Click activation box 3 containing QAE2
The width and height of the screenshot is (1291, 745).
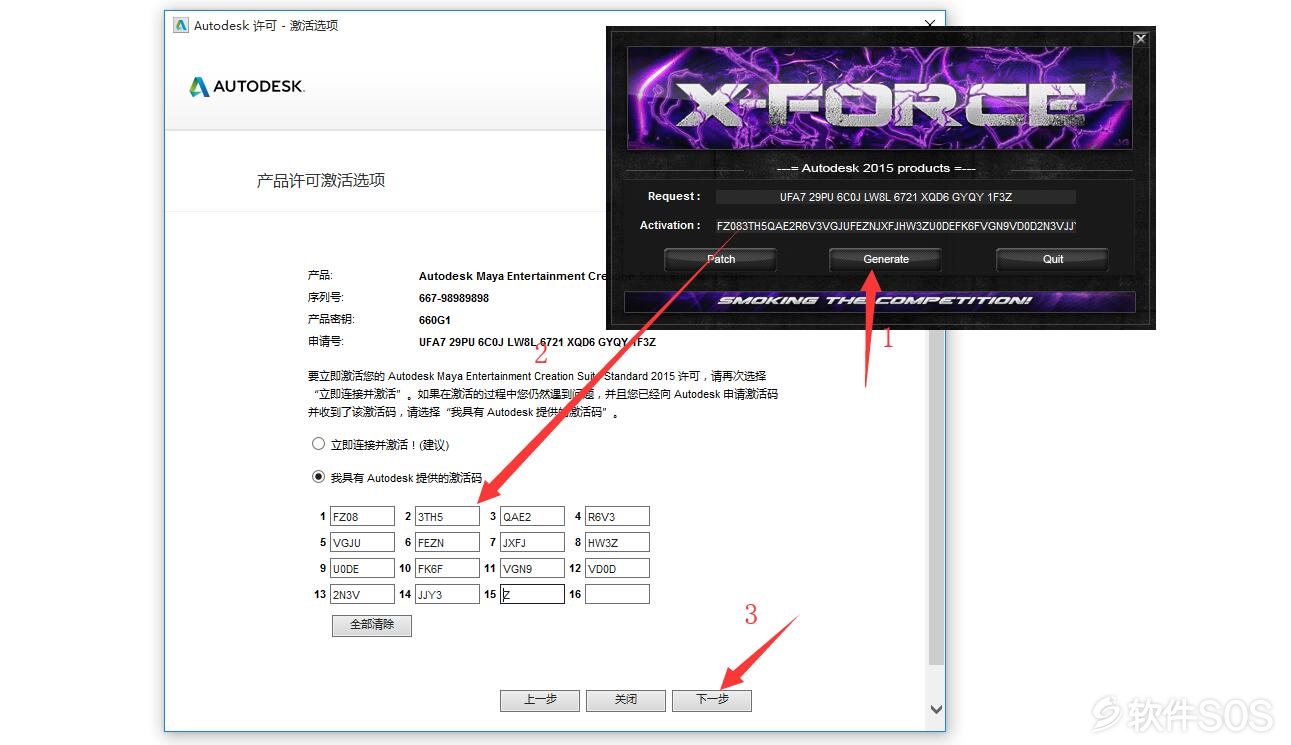532,517
